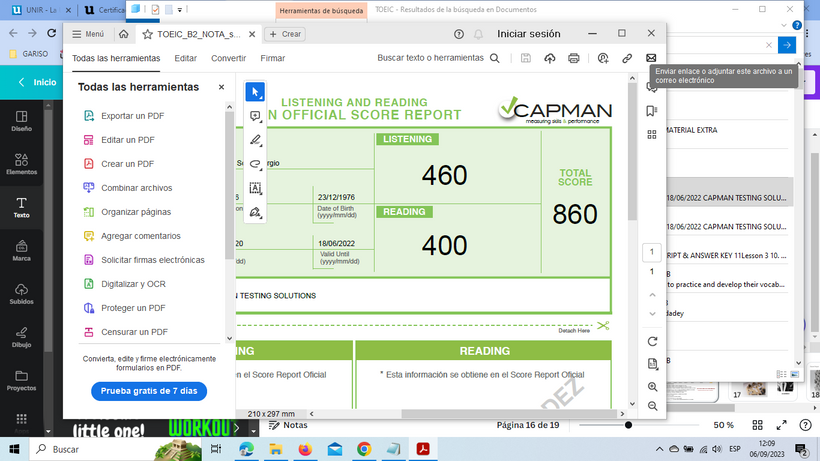Open Organizar páginas tool
820x461 pixels.
(x=135, y=212)
